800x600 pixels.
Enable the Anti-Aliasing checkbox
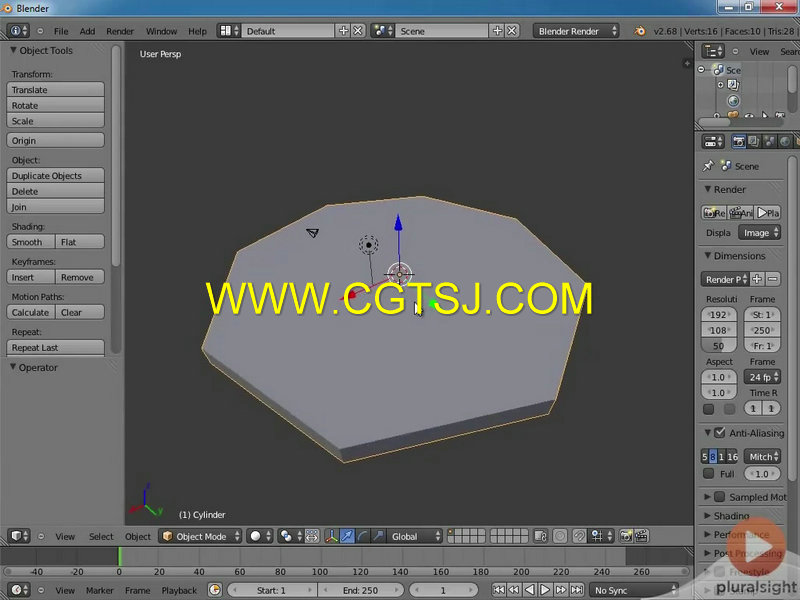tap(719, 433)
